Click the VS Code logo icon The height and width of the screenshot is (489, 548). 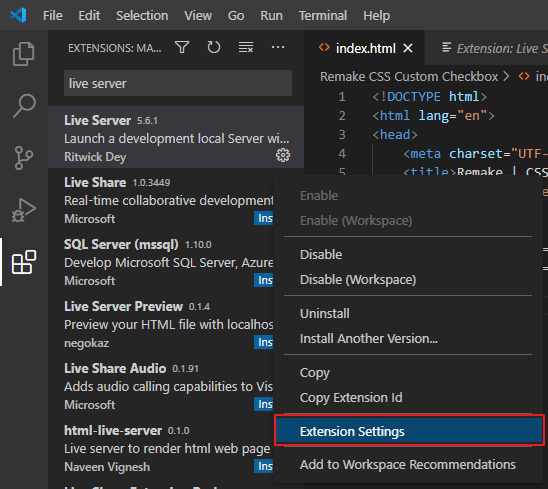(18, 15)
